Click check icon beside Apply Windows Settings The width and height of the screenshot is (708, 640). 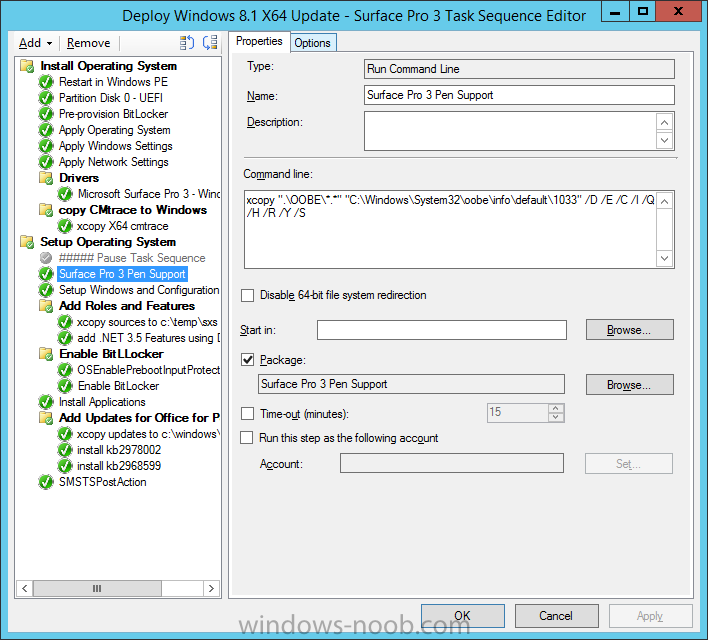tap(46, 146)
